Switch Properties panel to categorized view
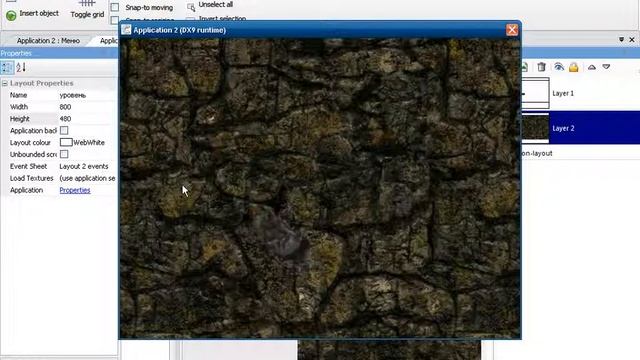This screenshot has height=360, width=640. (x=7, y=67)
